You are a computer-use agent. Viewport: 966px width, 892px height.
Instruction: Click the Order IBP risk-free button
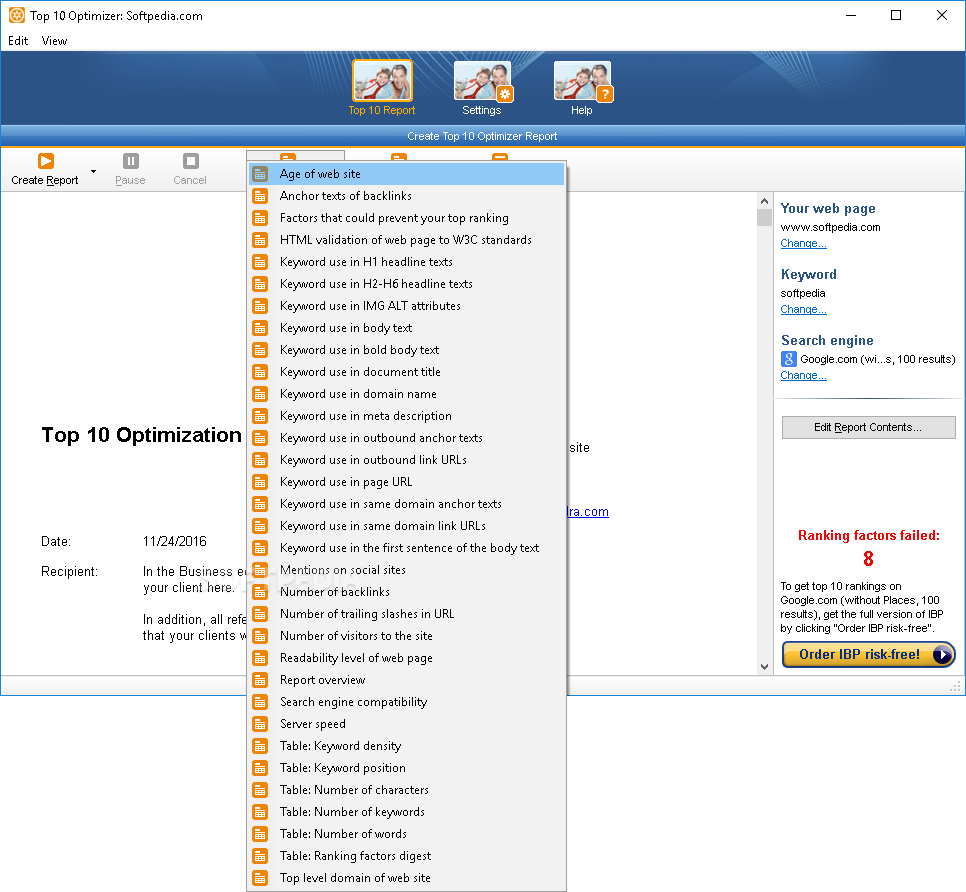pyautogui.click(x=869, y=654)
